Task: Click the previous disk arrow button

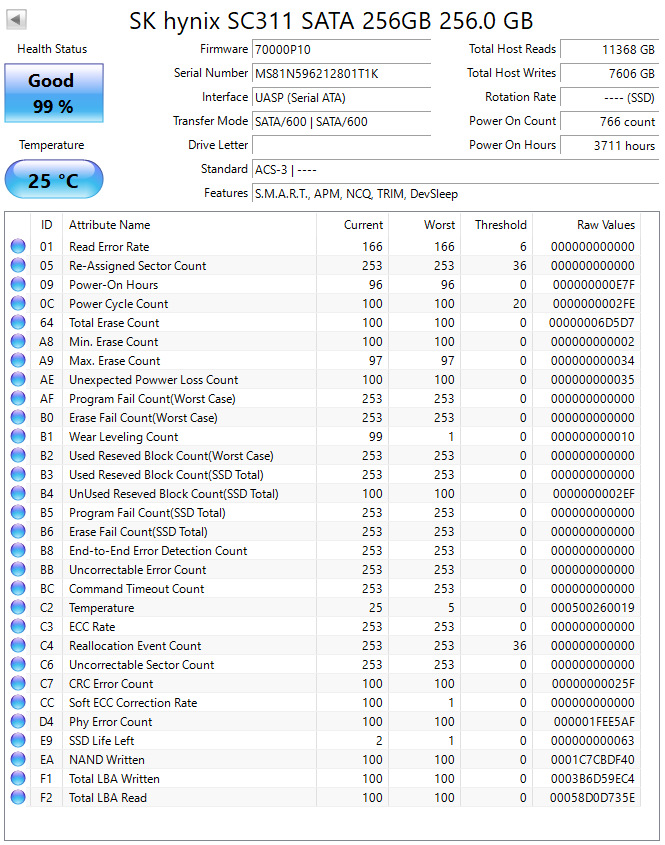Action: click(16, 20)
